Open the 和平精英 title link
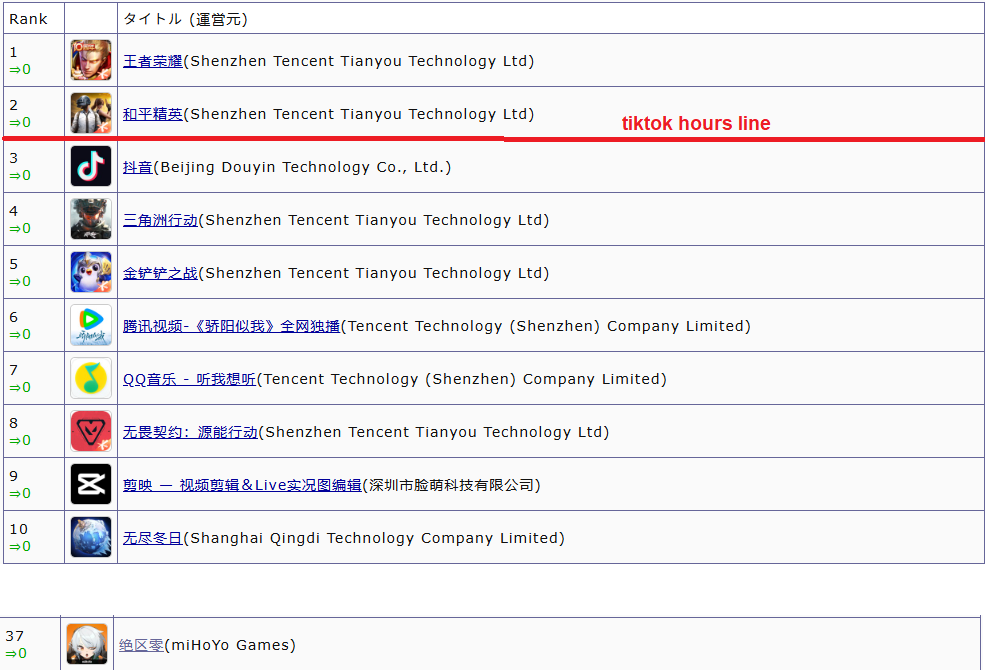The image size is (987, 670). 152,114
